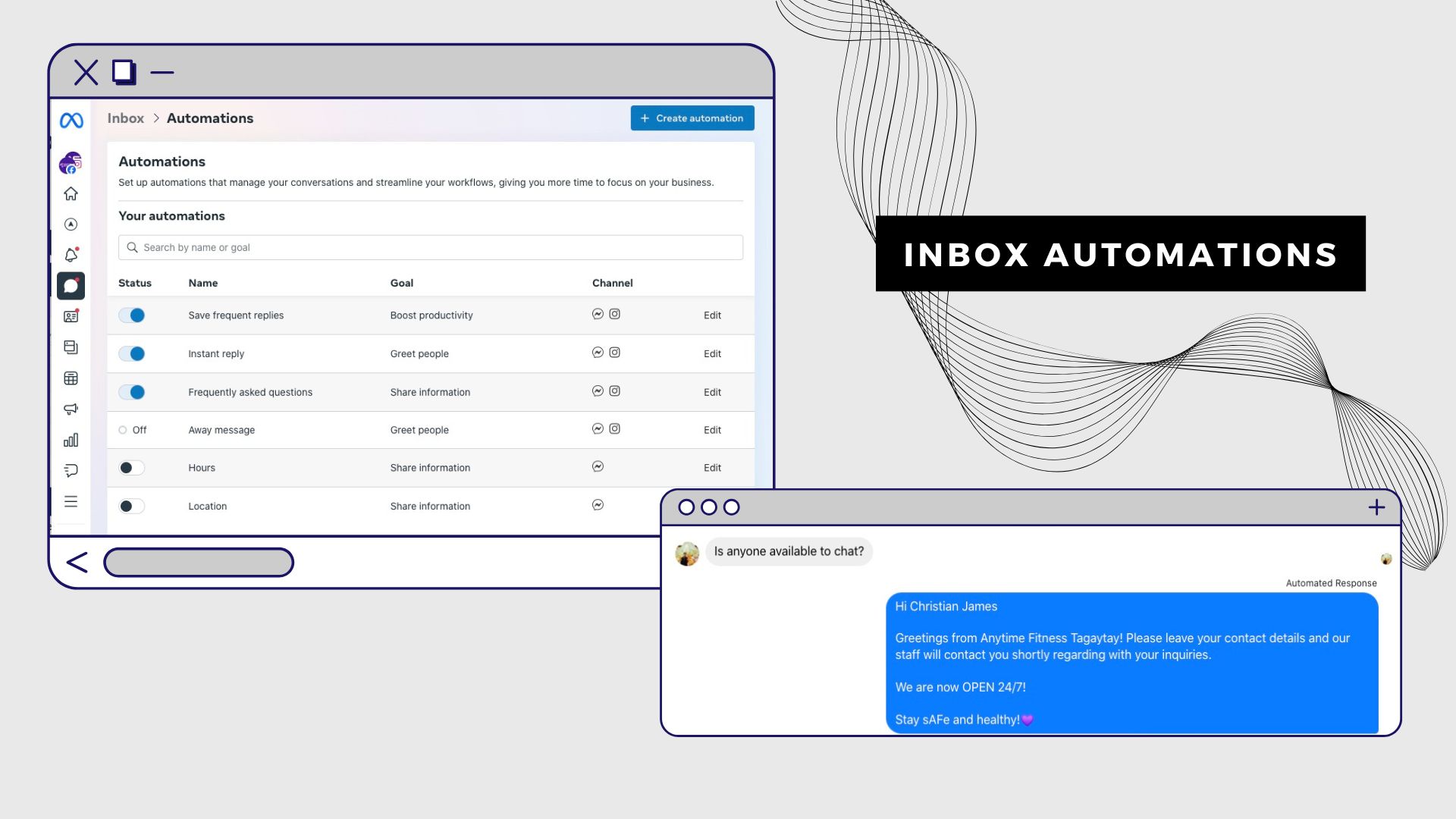Go back to Inbox breadcrumb

click(125, 118)
